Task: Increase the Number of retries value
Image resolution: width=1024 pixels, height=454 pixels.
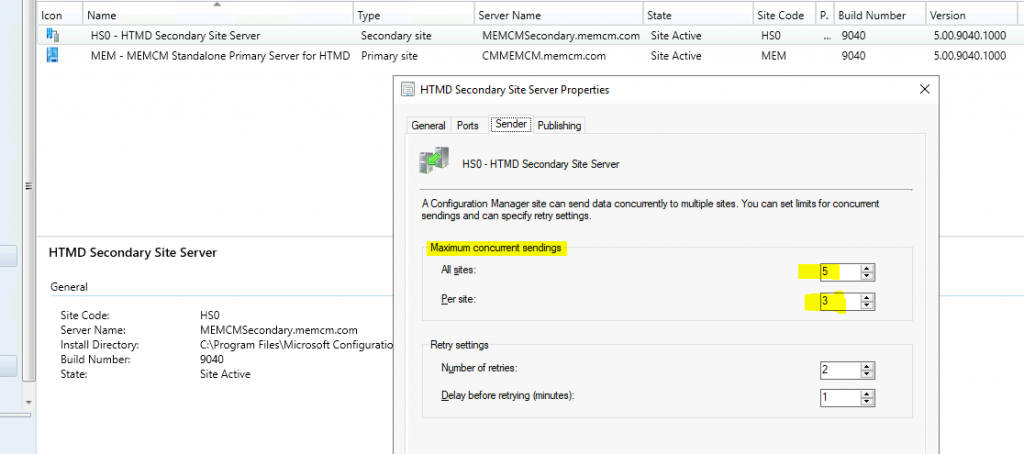Action: click(867, 366)
